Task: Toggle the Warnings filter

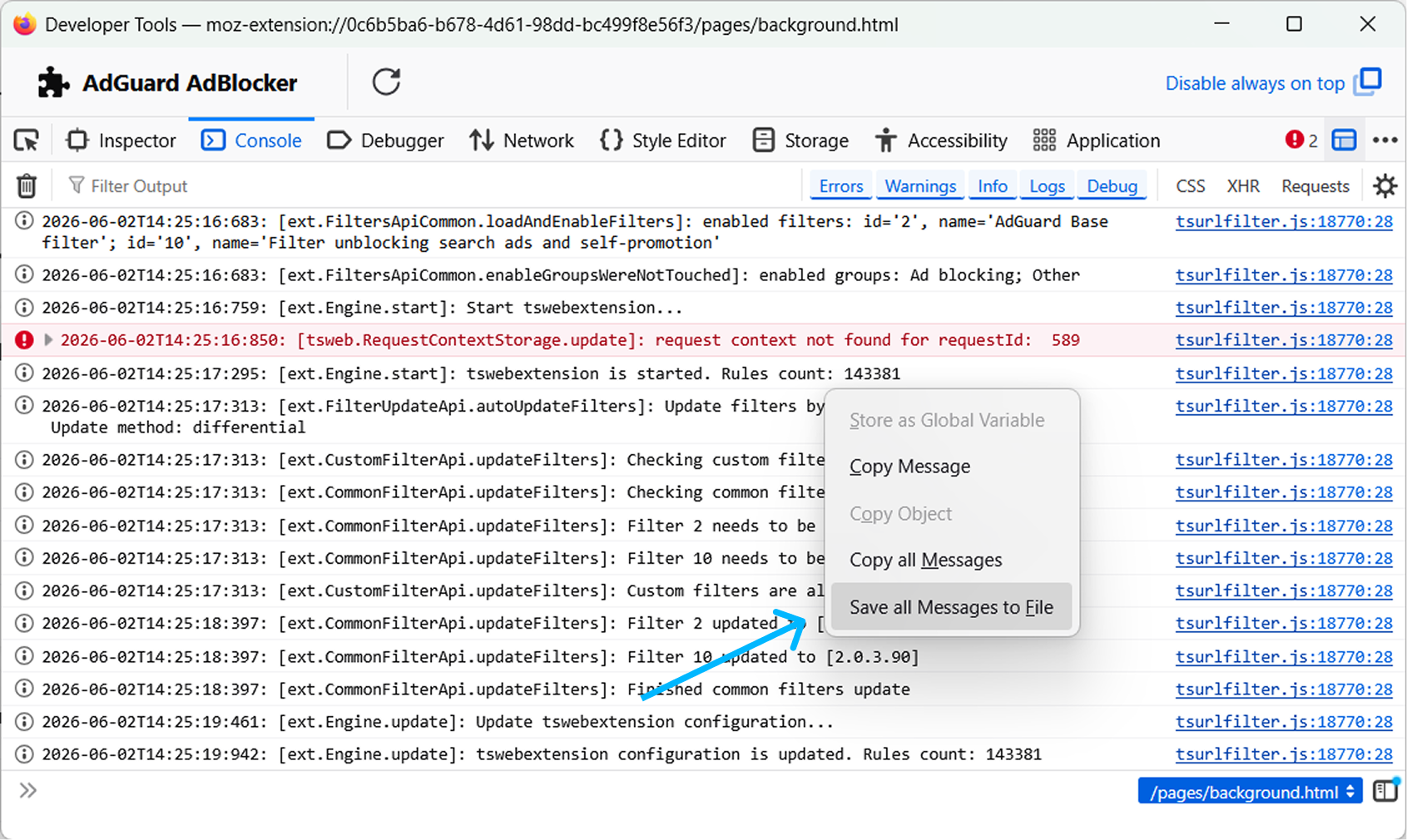Action: point(920,185)
